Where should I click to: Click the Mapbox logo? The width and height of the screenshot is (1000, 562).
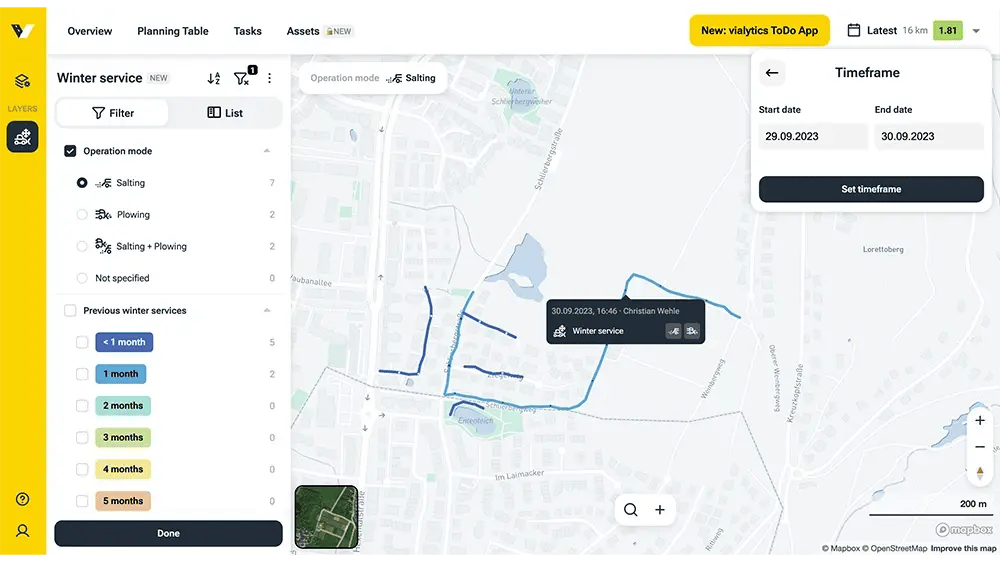point(964,529)
